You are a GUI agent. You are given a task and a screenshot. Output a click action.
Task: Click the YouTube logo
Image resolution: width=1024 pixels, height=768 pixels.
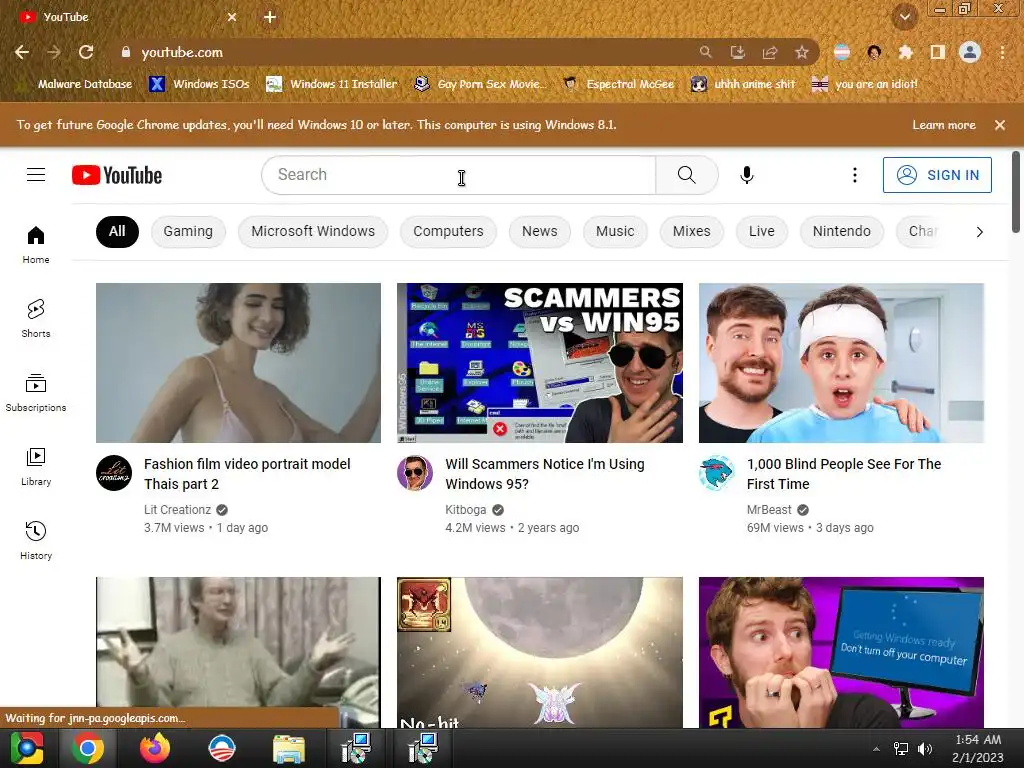click(x=117, y=175)
